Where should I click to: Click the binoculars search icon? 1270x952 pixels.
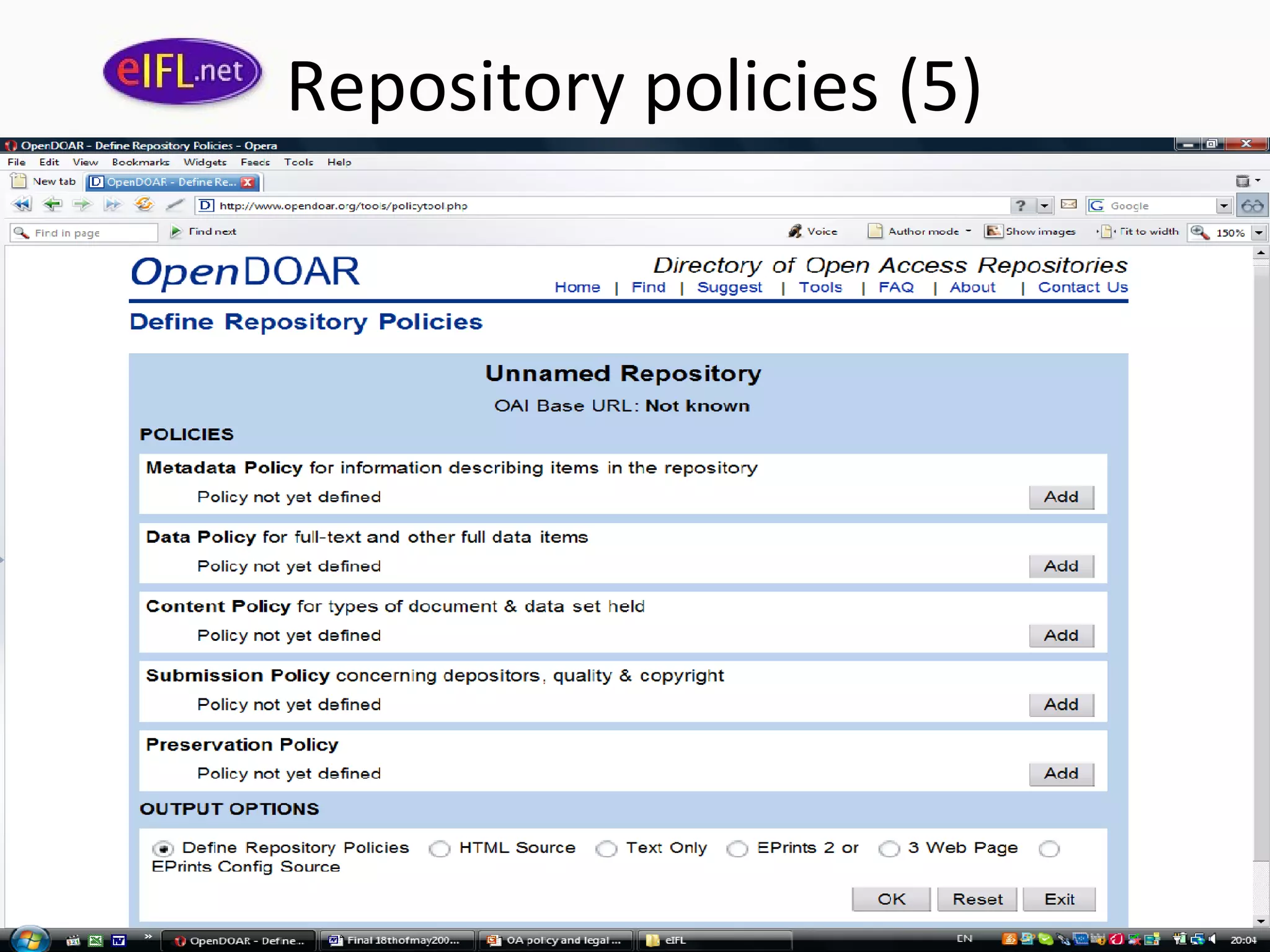coord(1253,206)
